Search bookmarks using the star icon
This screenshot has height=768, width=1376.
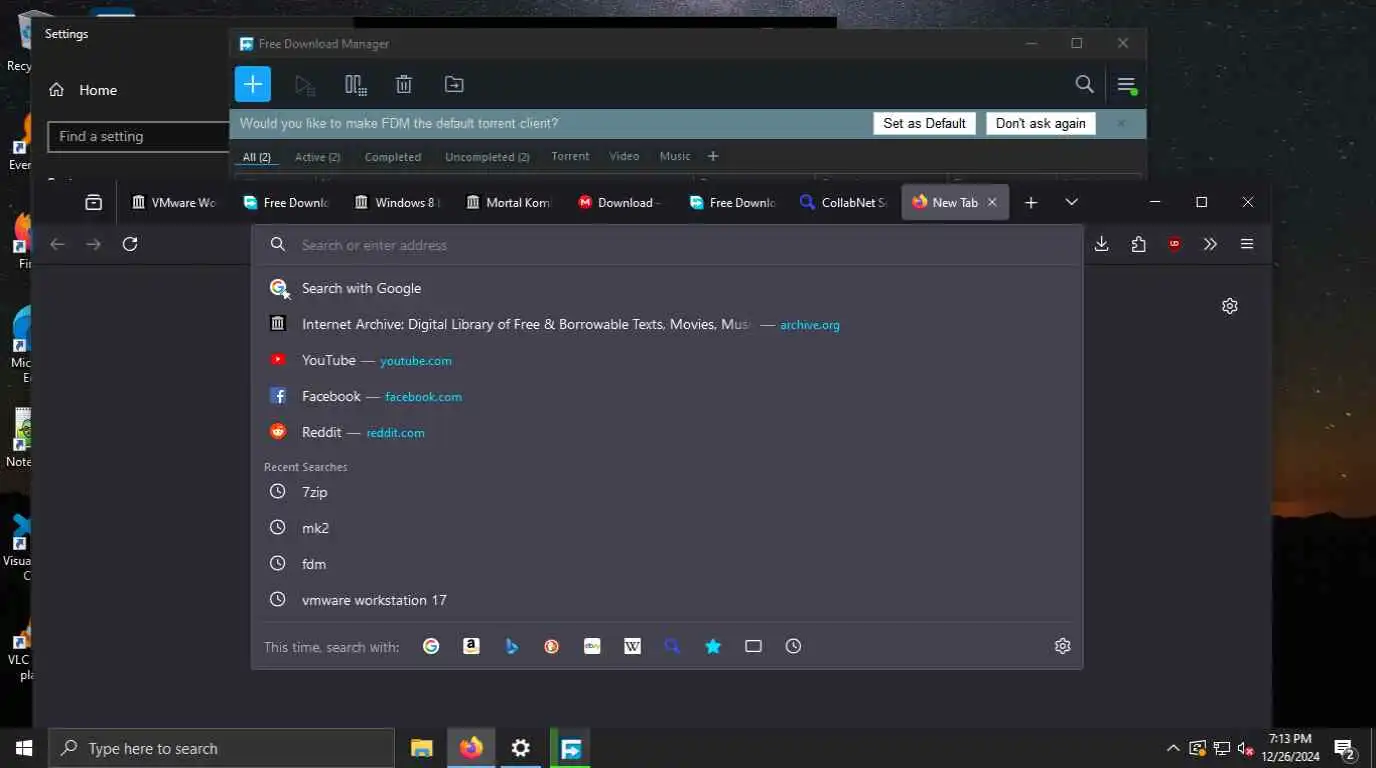(713, 646)
